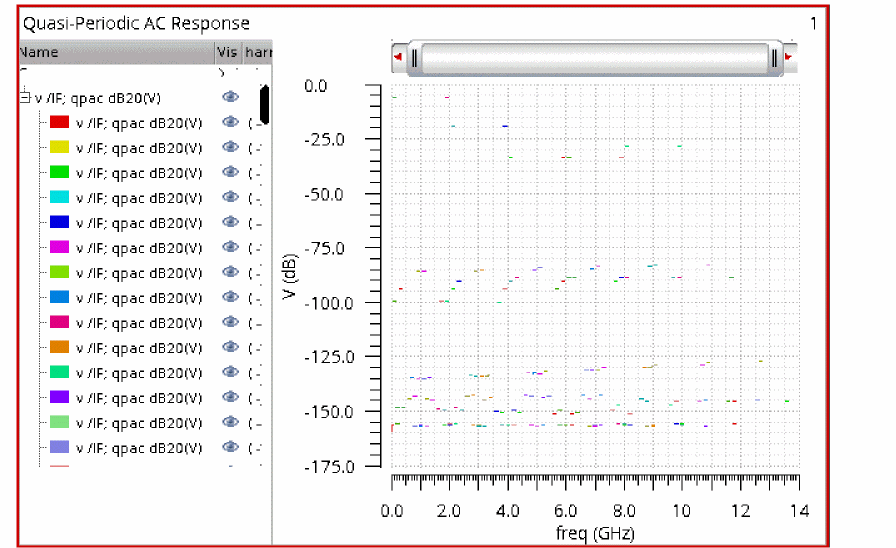This screenshot has width=896, height=548.
Task: Collapse the v /IF qpac dB20(V) tree group
Action: point(24,97)
